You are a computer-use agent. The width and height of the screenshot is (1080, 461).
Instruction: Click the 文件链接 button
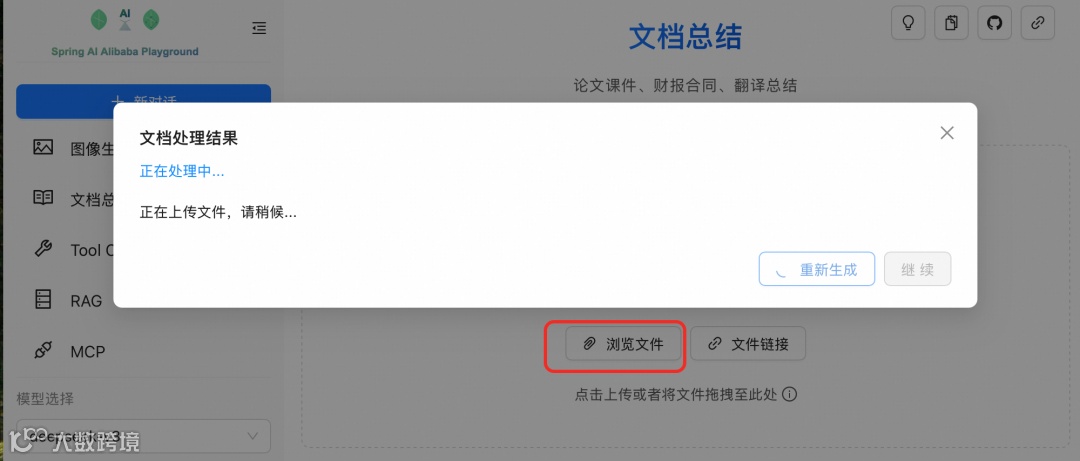[748, 344]
